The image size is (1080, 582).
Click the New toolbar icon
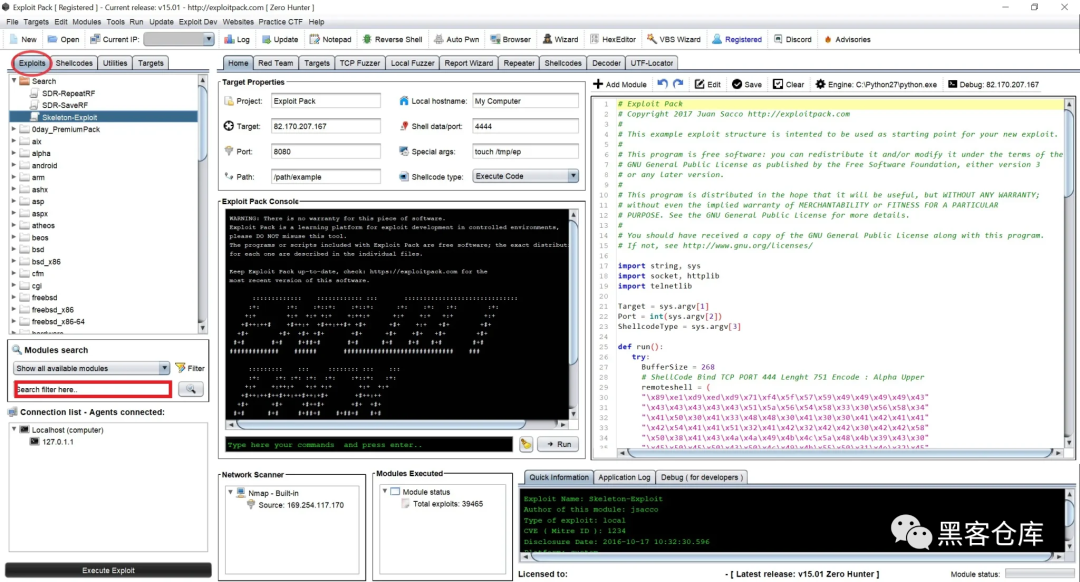tap(14, 39)
